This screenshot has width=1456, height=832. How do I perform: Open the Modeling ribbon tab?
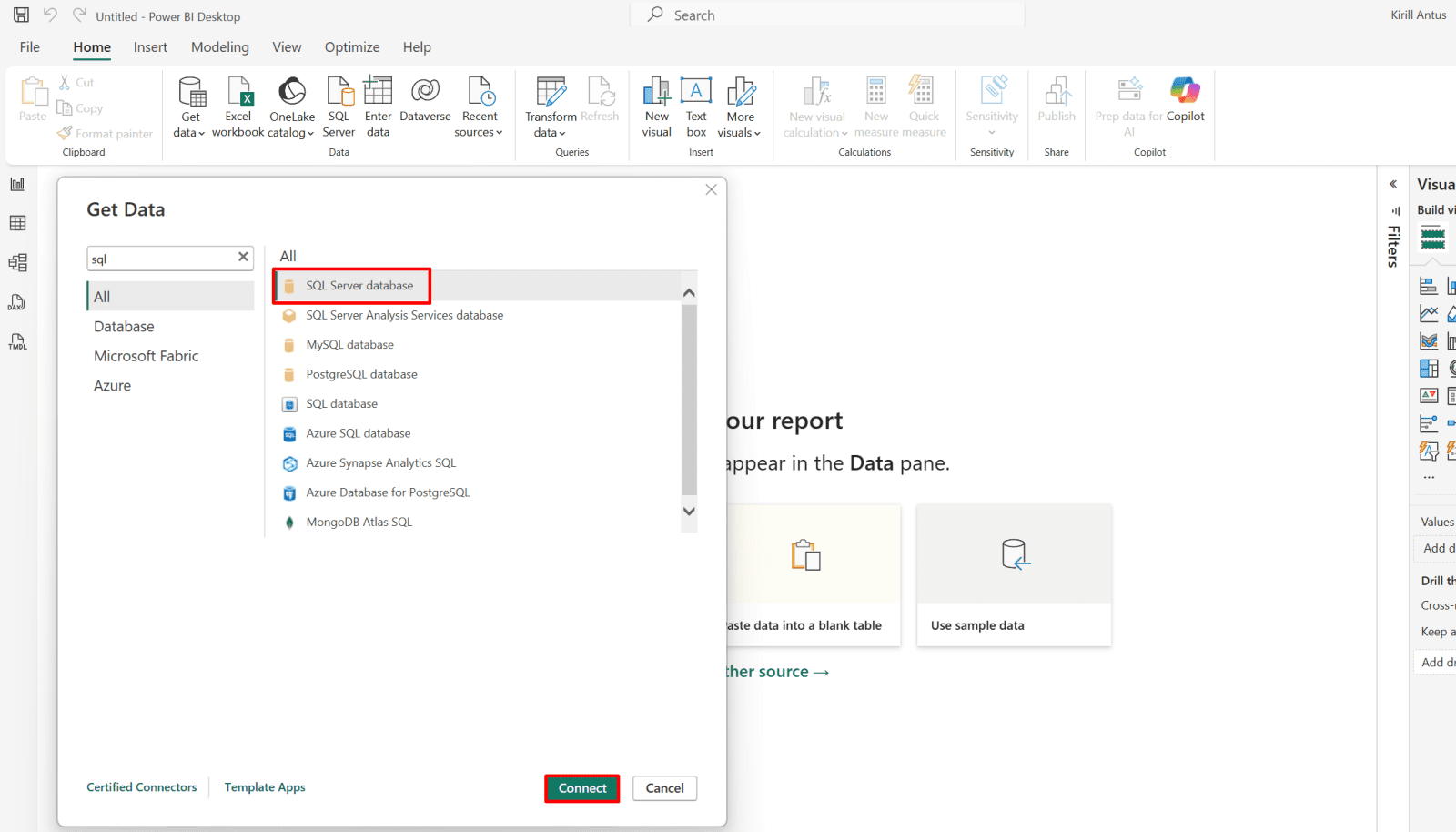[219, 47]
